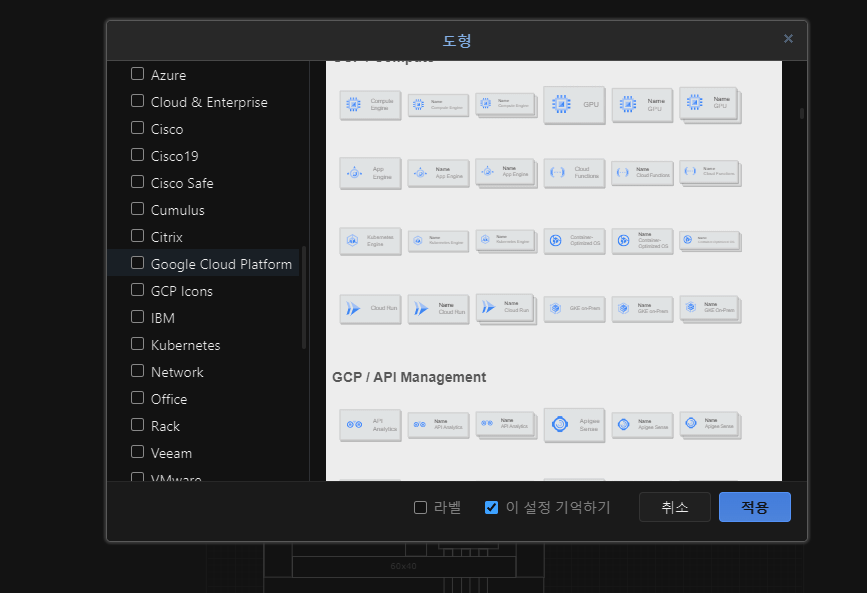
Task: Select the API Analytics card without Name label
Action: [370, 425]
